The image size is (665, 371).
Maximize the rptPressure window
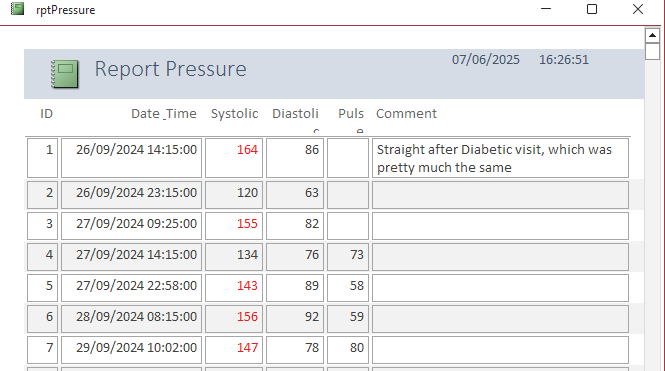pos(592,9)
